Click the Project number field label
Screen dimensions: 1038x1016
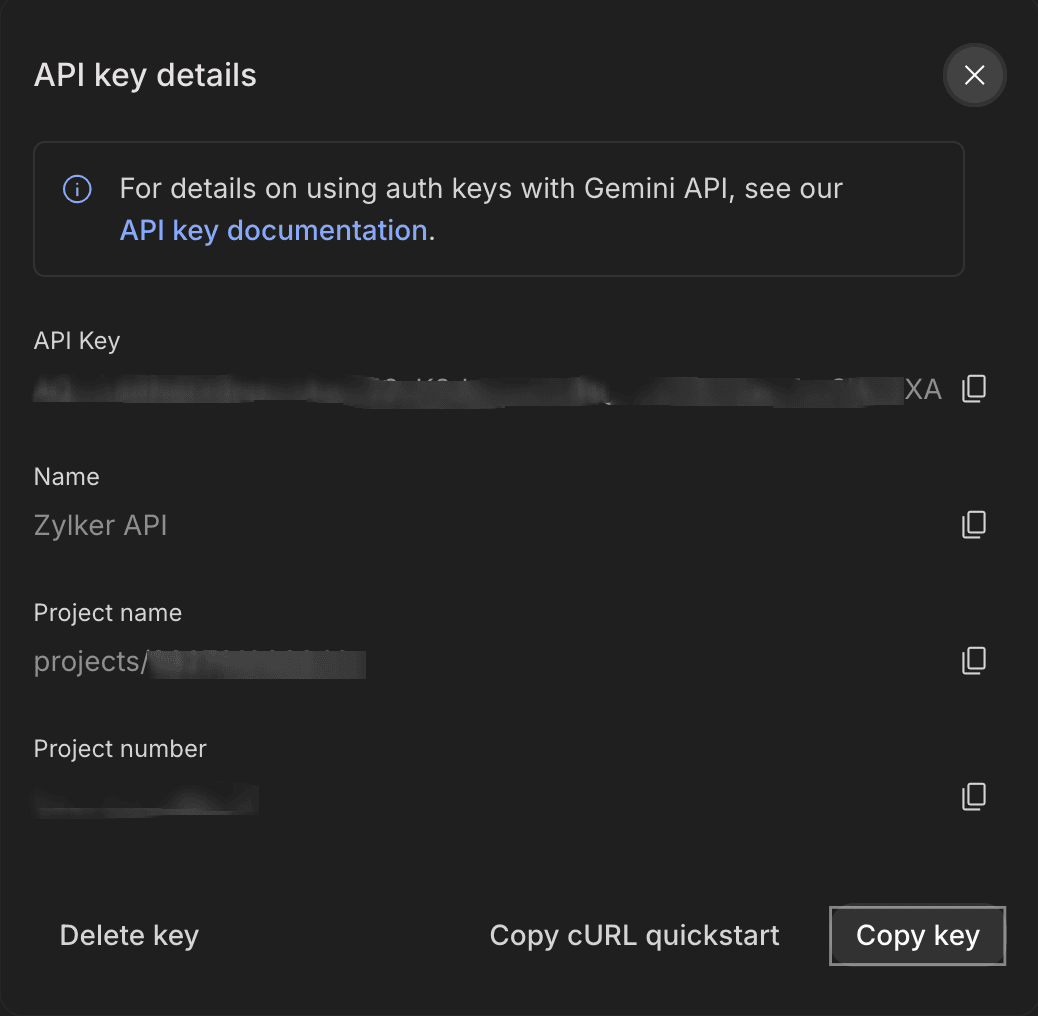point(120,749)
